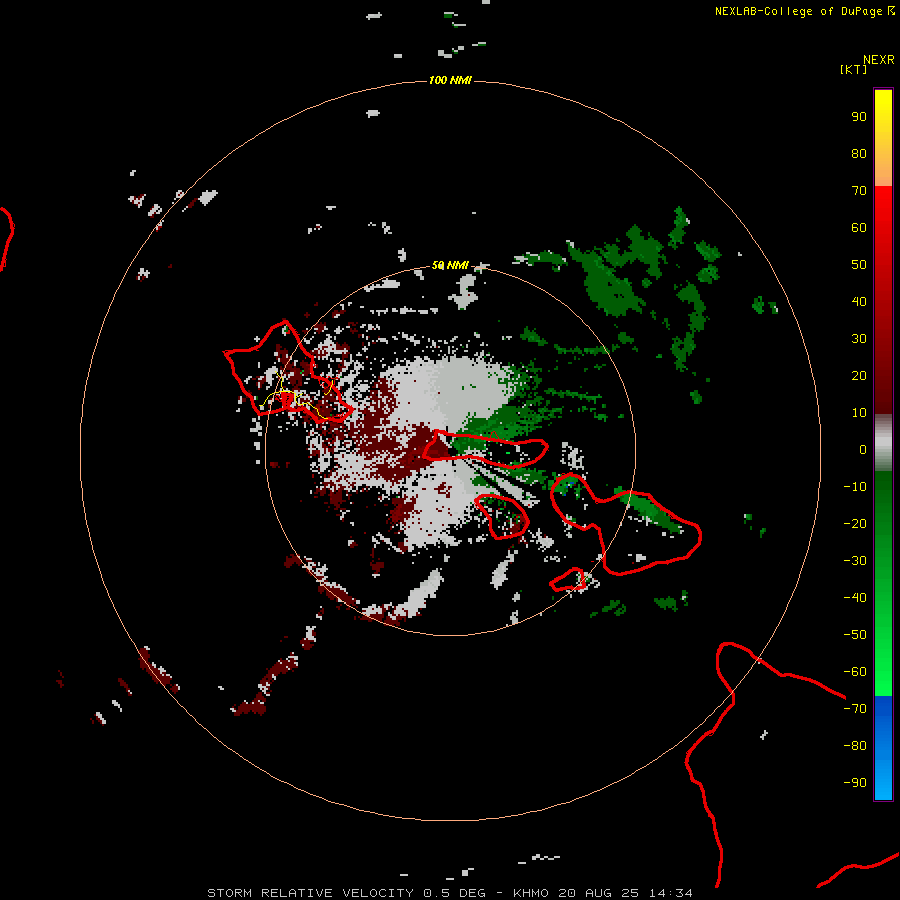Screen dimensions: 900x900
Task: Click the -40 scale label
Action: (x=855, y=598)
